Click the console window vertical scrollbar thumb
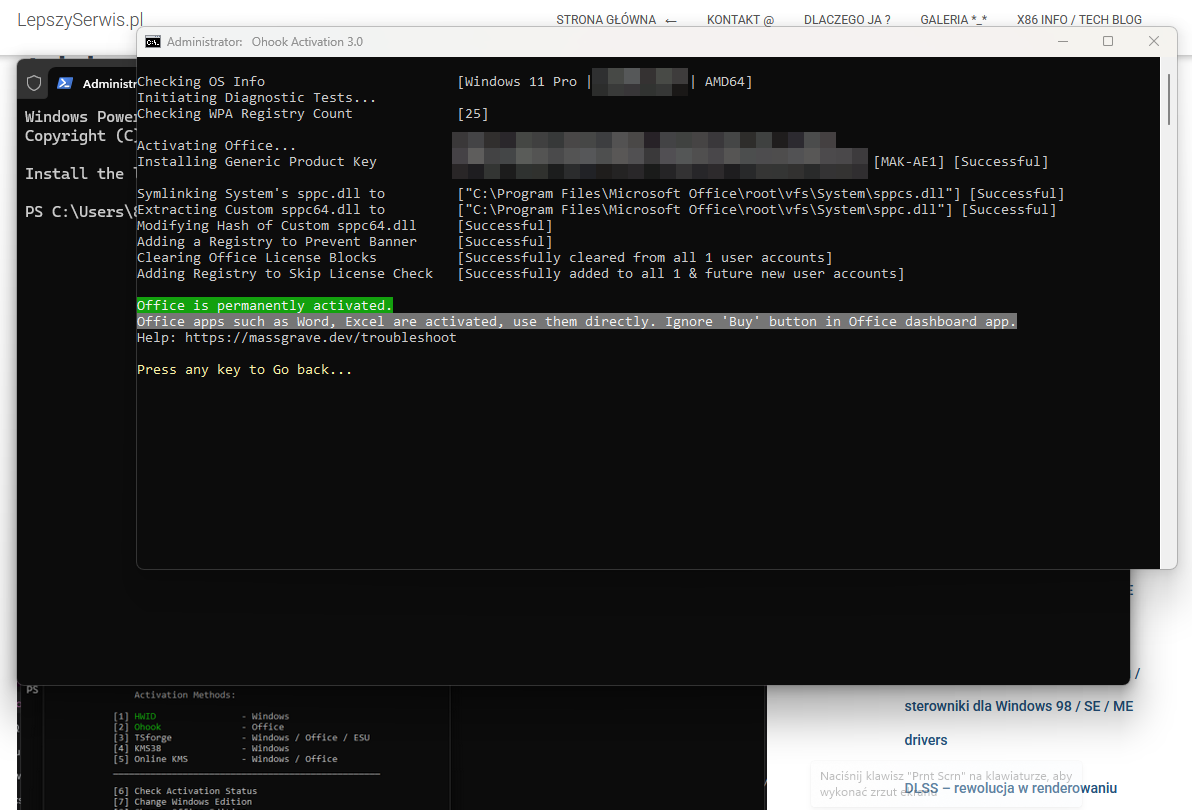The image size is (1192, 810). point(1168,100)
